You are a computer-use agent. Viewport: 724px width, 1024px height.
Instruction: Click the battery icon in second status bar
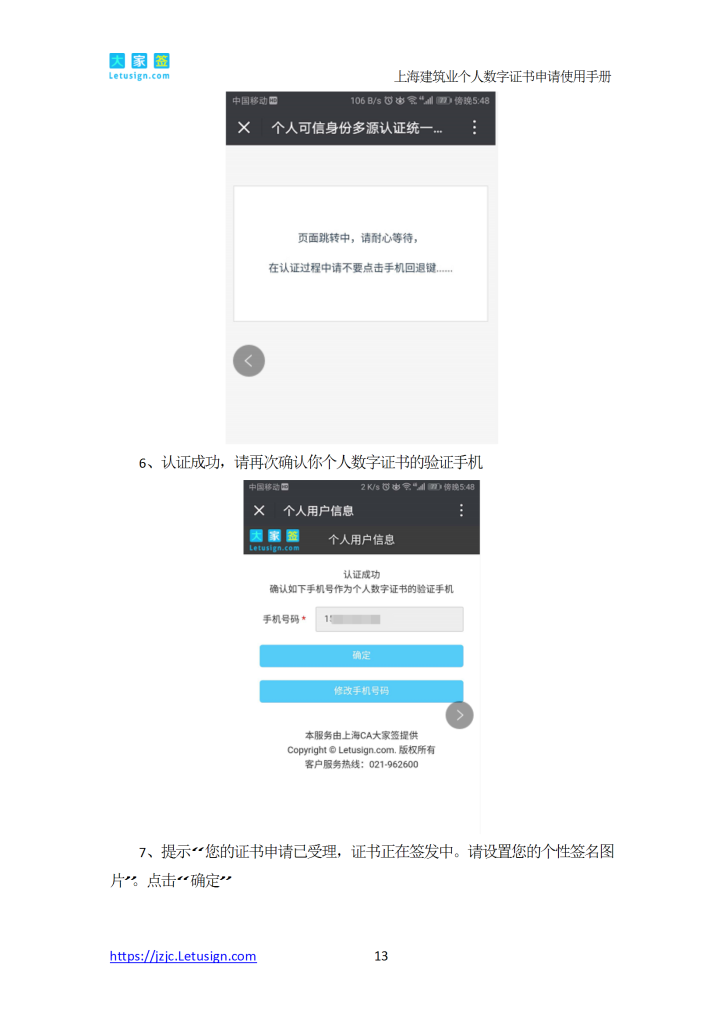[x=435, y=487]
